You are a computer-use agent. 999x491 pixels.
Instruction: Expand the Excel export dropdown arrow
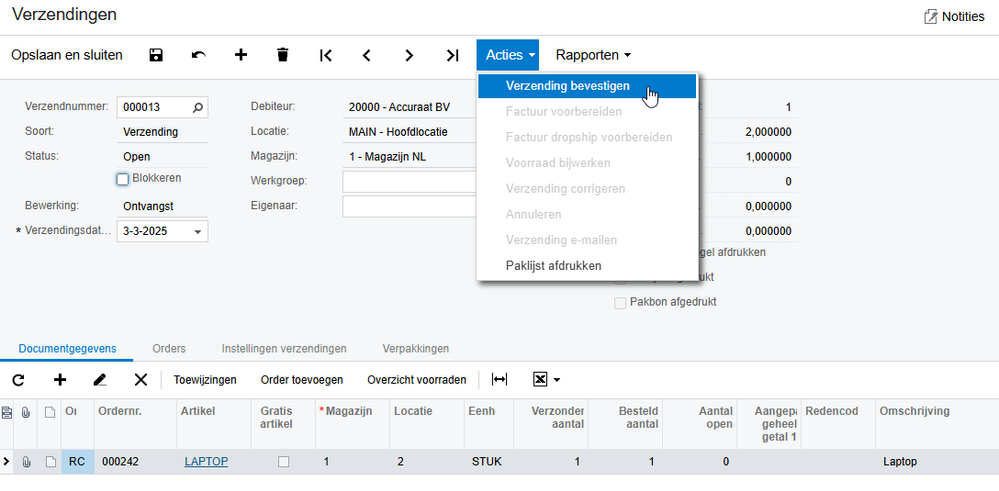(x=557, y=380)
